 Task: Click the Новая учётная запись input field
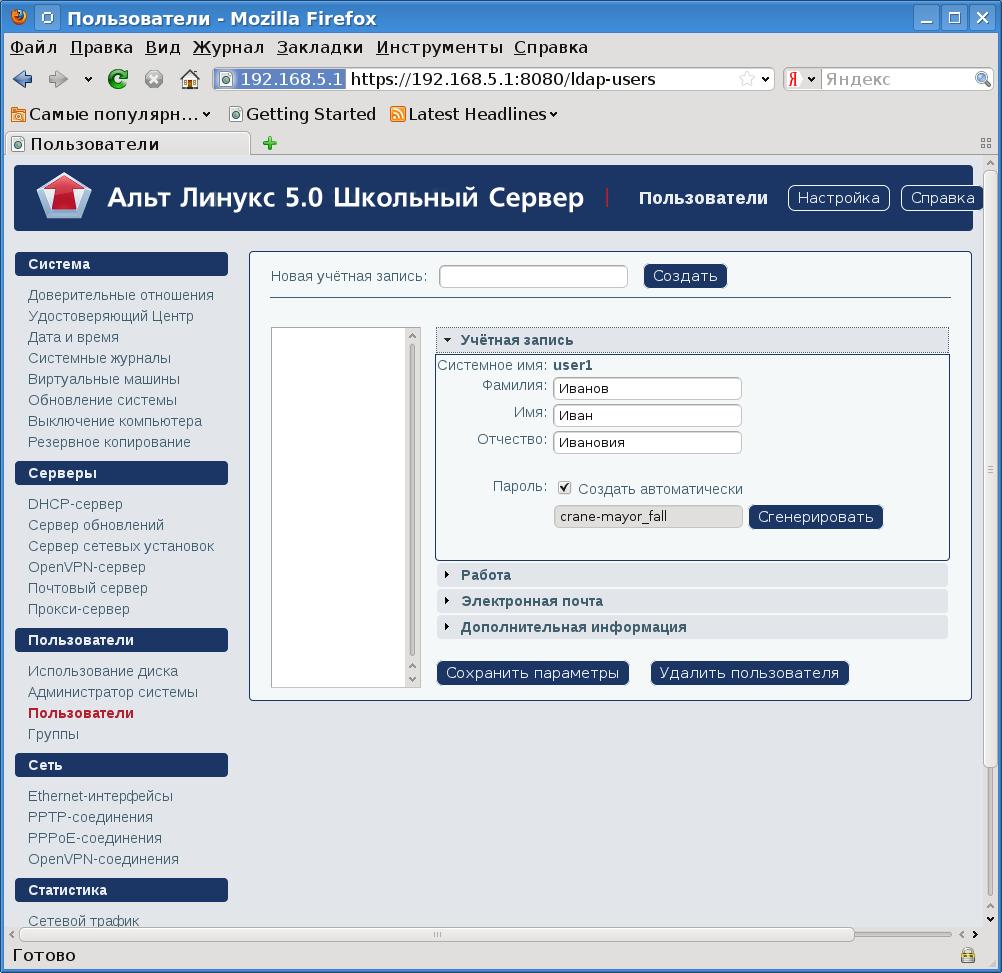click(533, 276)
